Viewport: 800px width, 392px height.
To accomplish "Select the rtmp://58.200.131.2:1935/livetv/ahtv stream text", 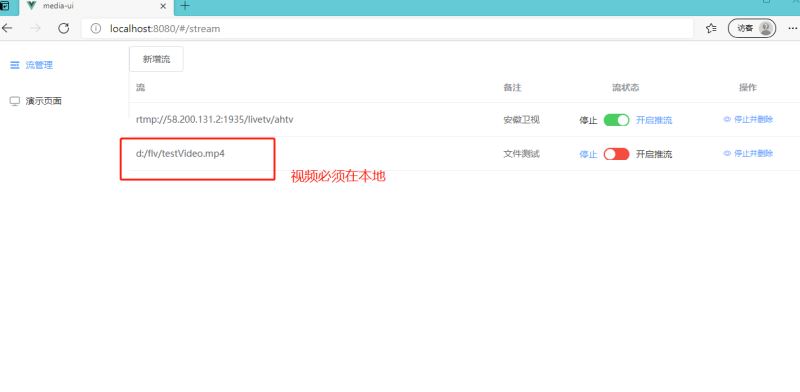I will coord(214,119).
